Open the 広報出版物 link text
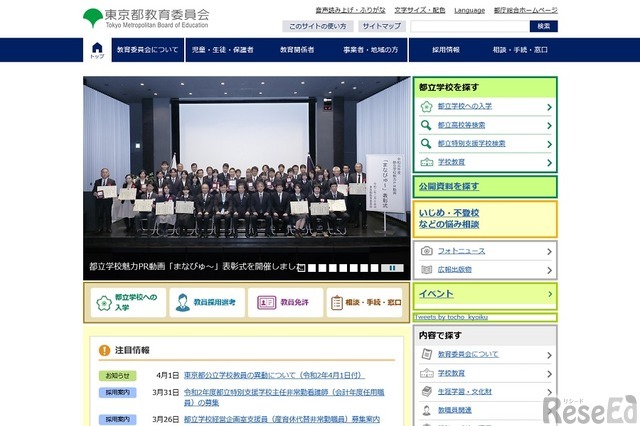Viewport: 640px width, 426px height. coord(455,269)
